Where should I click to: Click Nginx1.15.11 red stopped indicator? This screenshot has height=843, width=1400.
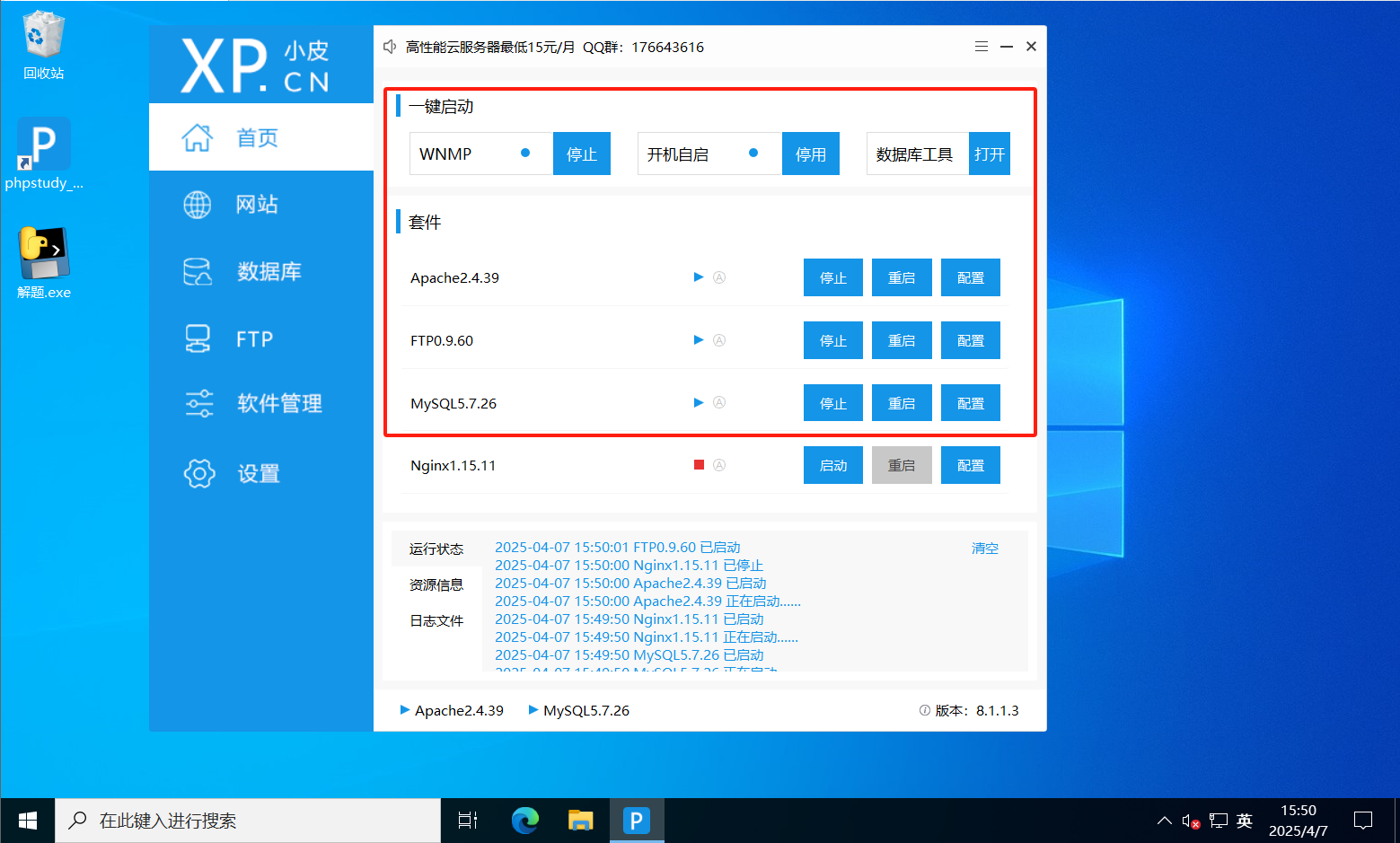pyautogui.click(x=699, y=465)
